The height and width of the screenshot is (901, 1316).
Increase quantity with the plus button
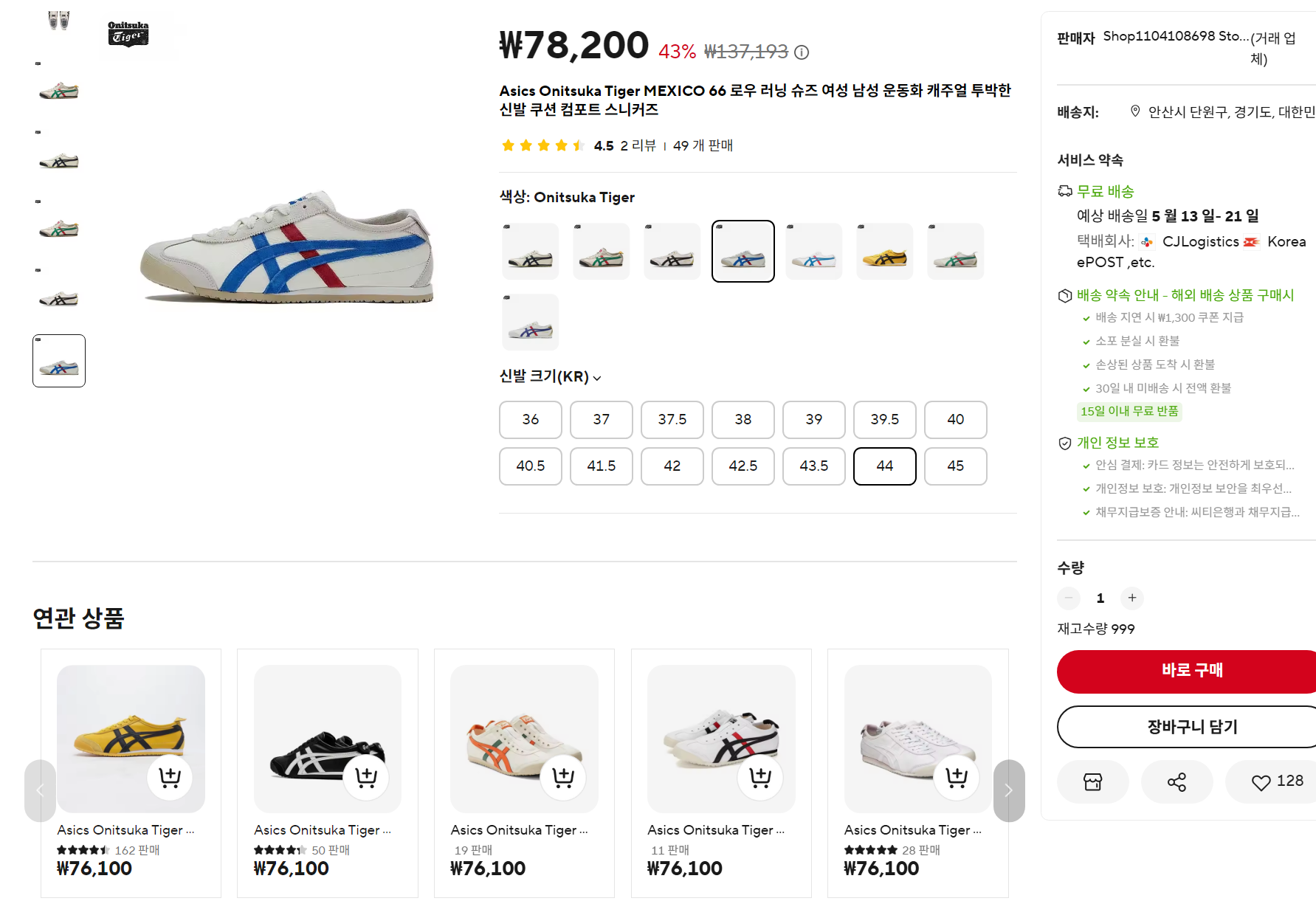click(1132, 598)
